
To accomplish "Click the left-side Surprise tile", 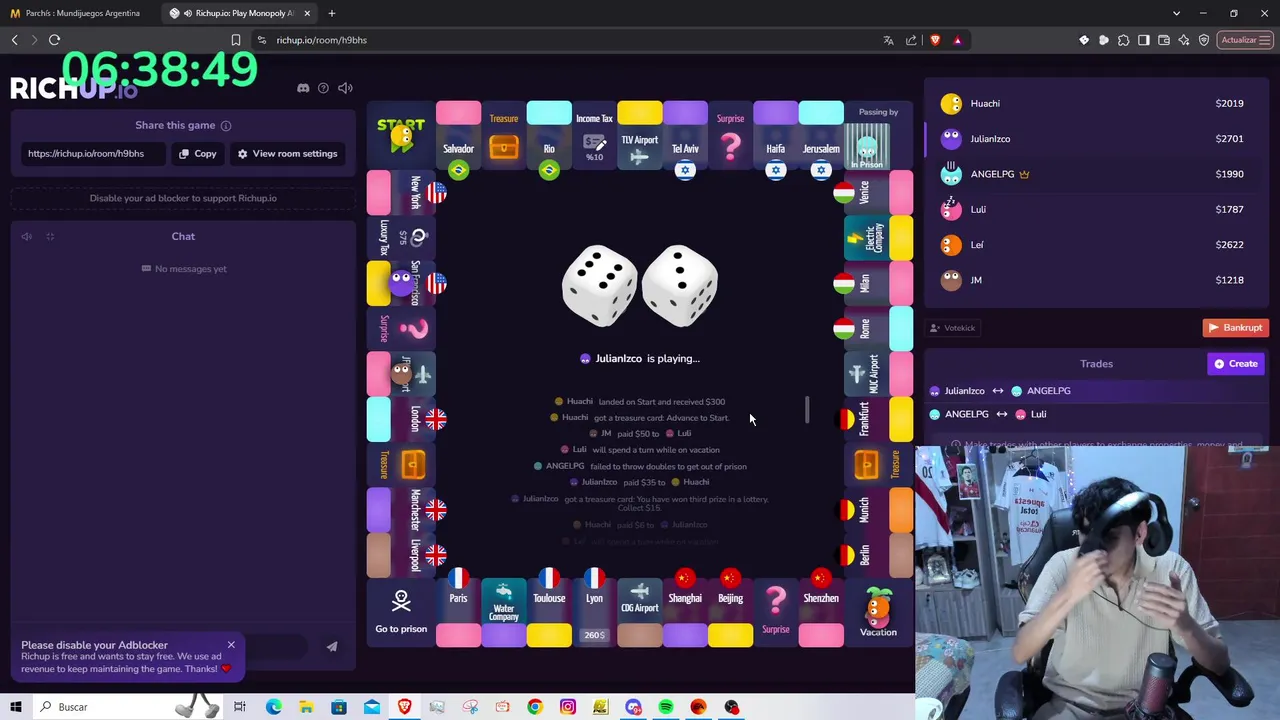I will pos(401,328).
